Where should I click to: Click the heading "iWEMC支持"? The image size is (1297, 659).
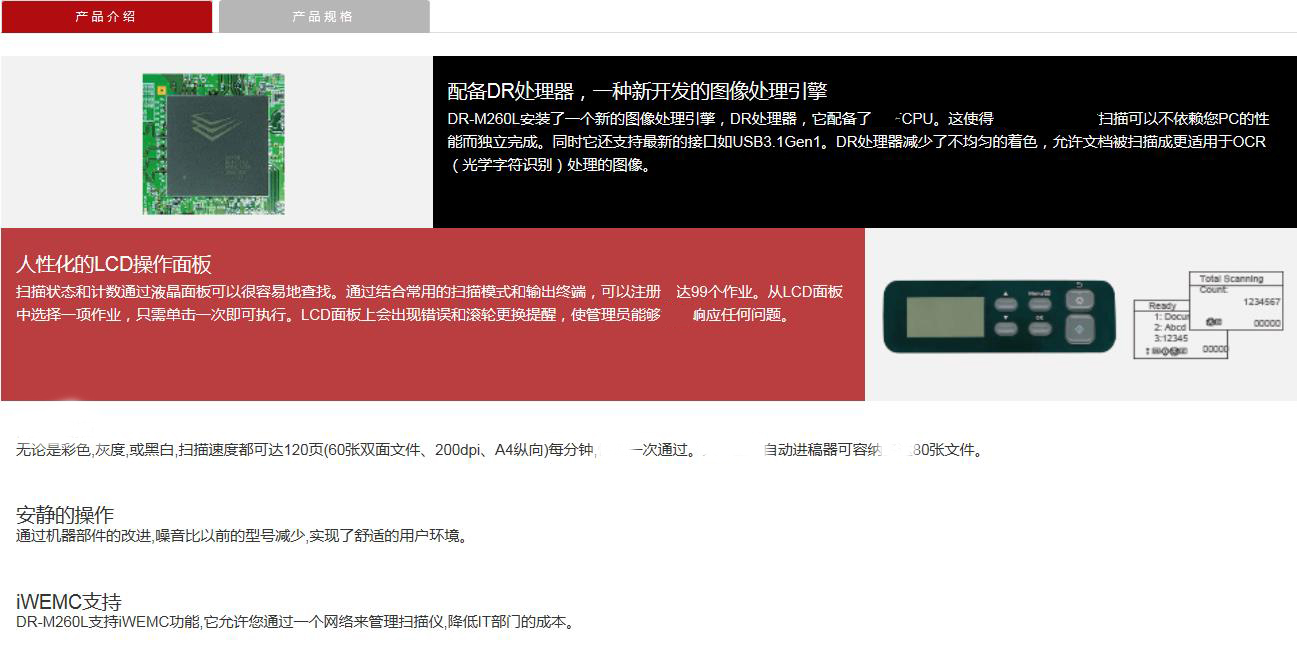click(69, 603)
